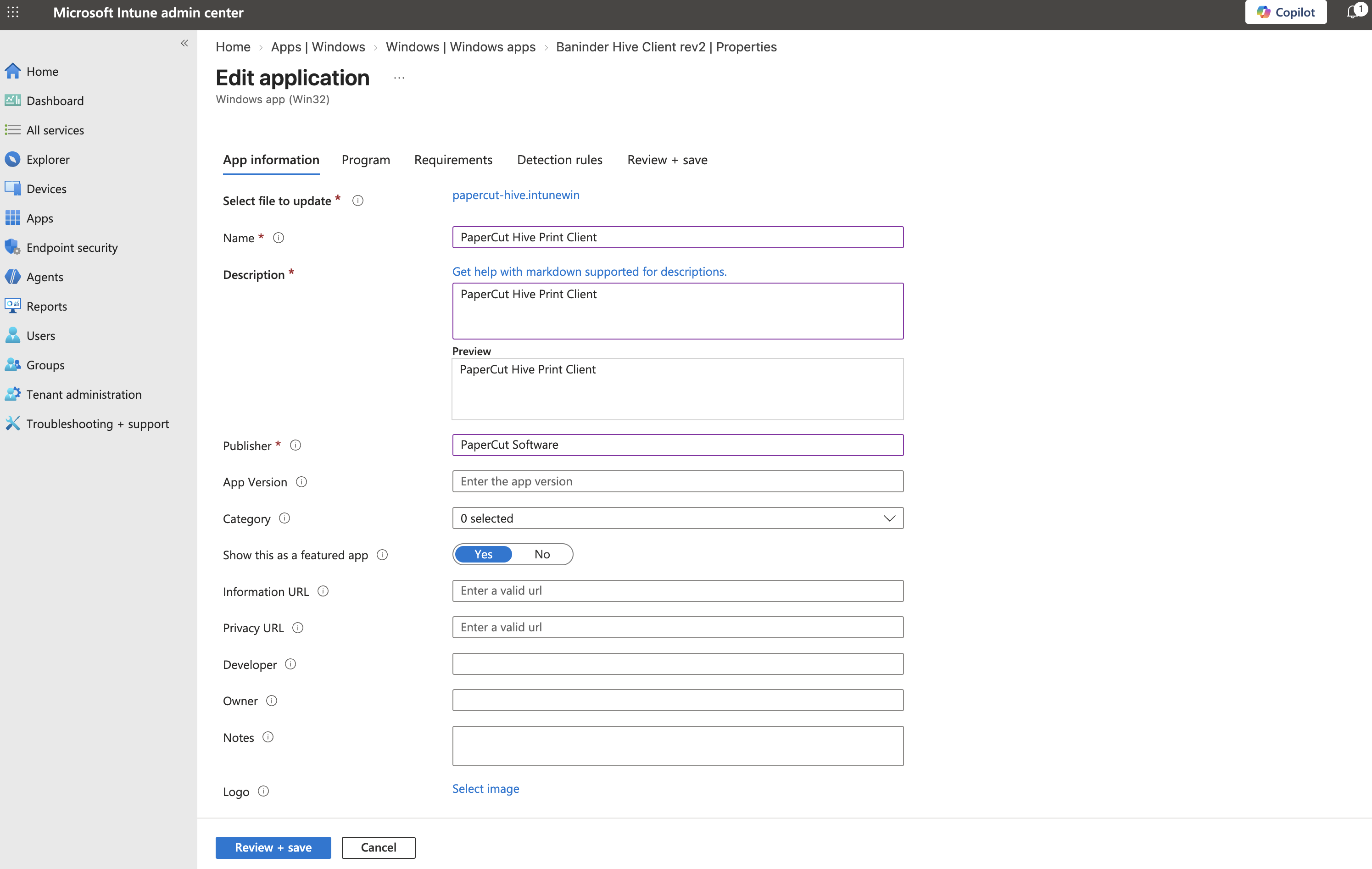The height and width of the screenshot is (869, 1372).
Task: Open the papercut-hive.intunewin file link
Action: [516, 195]
